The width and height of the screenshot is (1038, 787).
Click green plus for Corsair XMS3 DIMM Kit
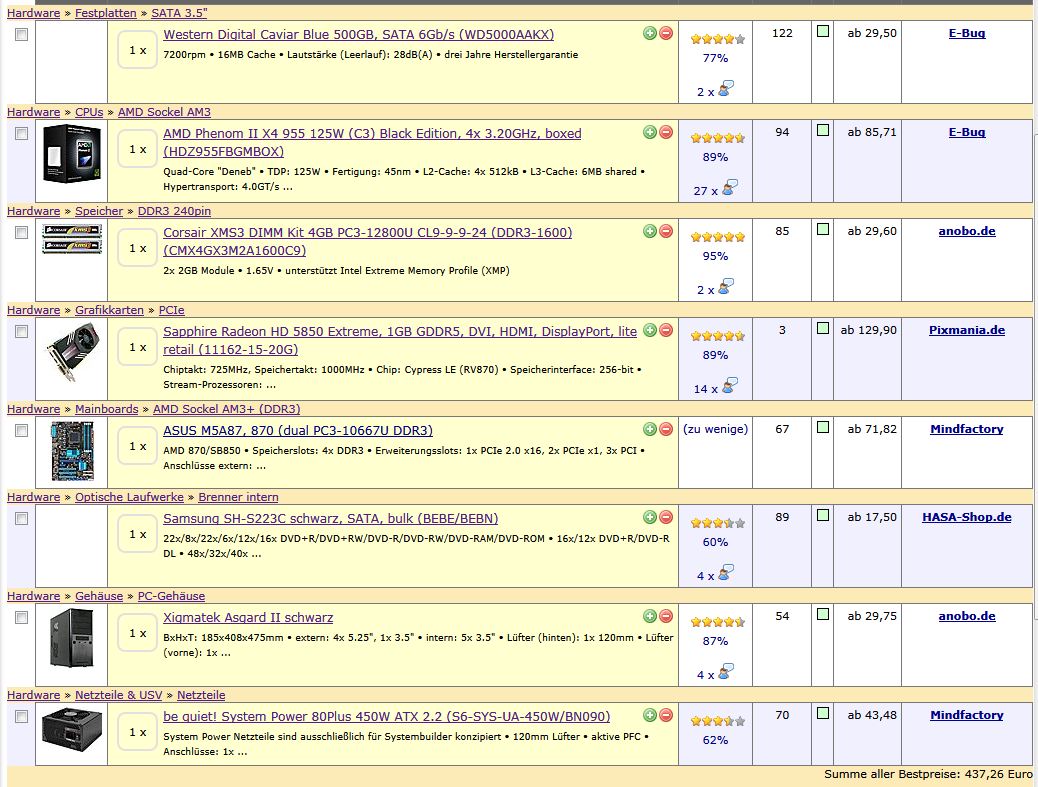click(x=650, y=231)
